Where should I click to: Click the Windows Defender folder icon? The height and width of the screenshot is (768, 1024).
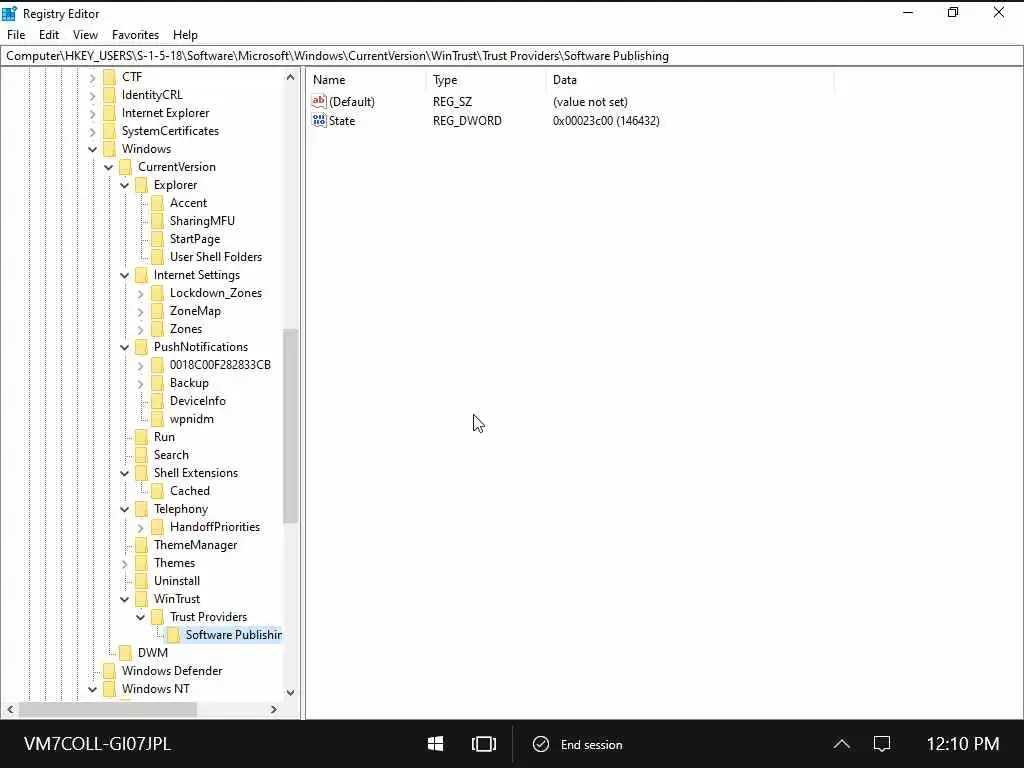[110, 671]
